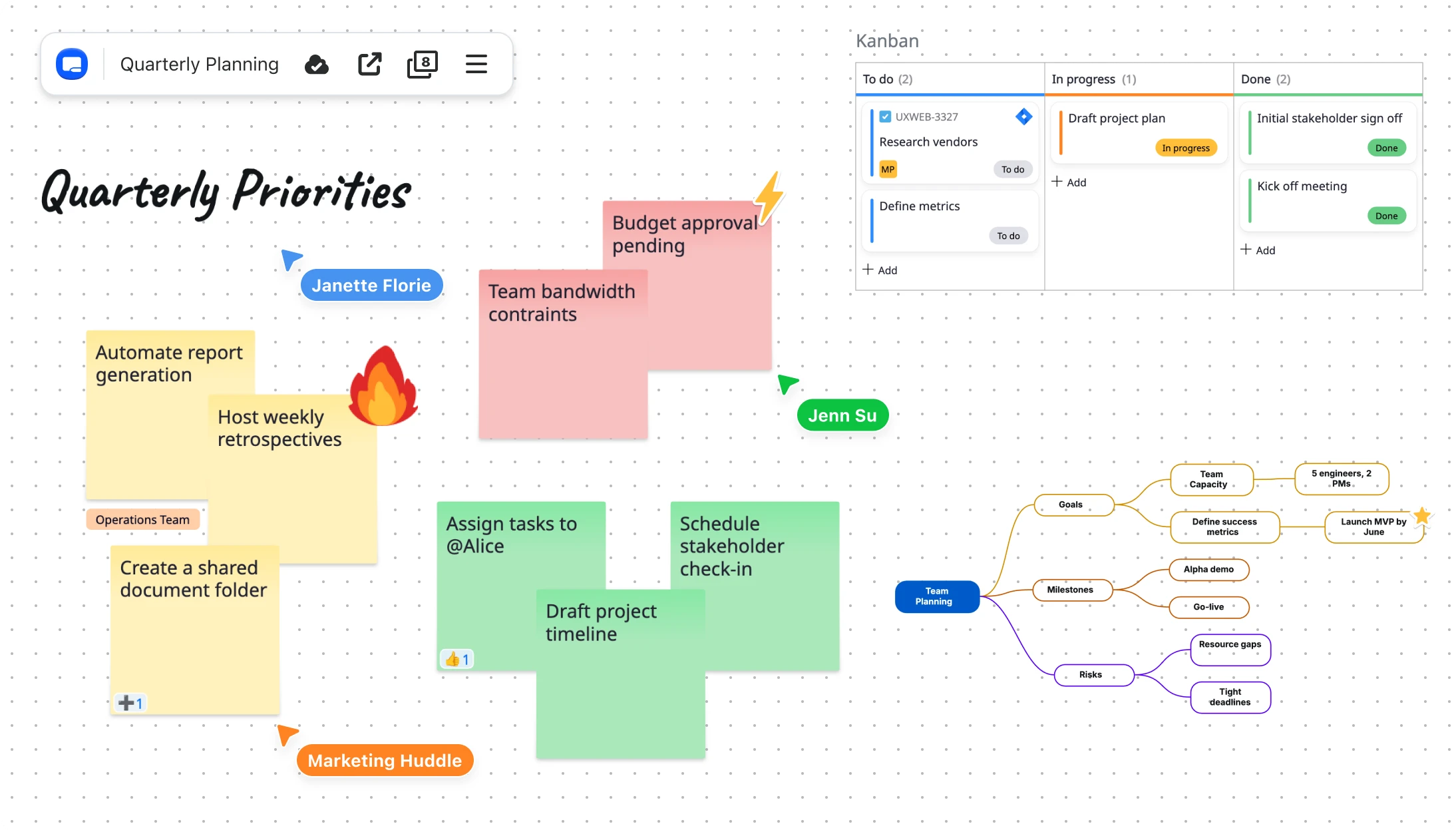Screen dimensions: 1456x832
Task: Click the cloud sync status icon
Action: pyautogui.click(x=317, y=64)
